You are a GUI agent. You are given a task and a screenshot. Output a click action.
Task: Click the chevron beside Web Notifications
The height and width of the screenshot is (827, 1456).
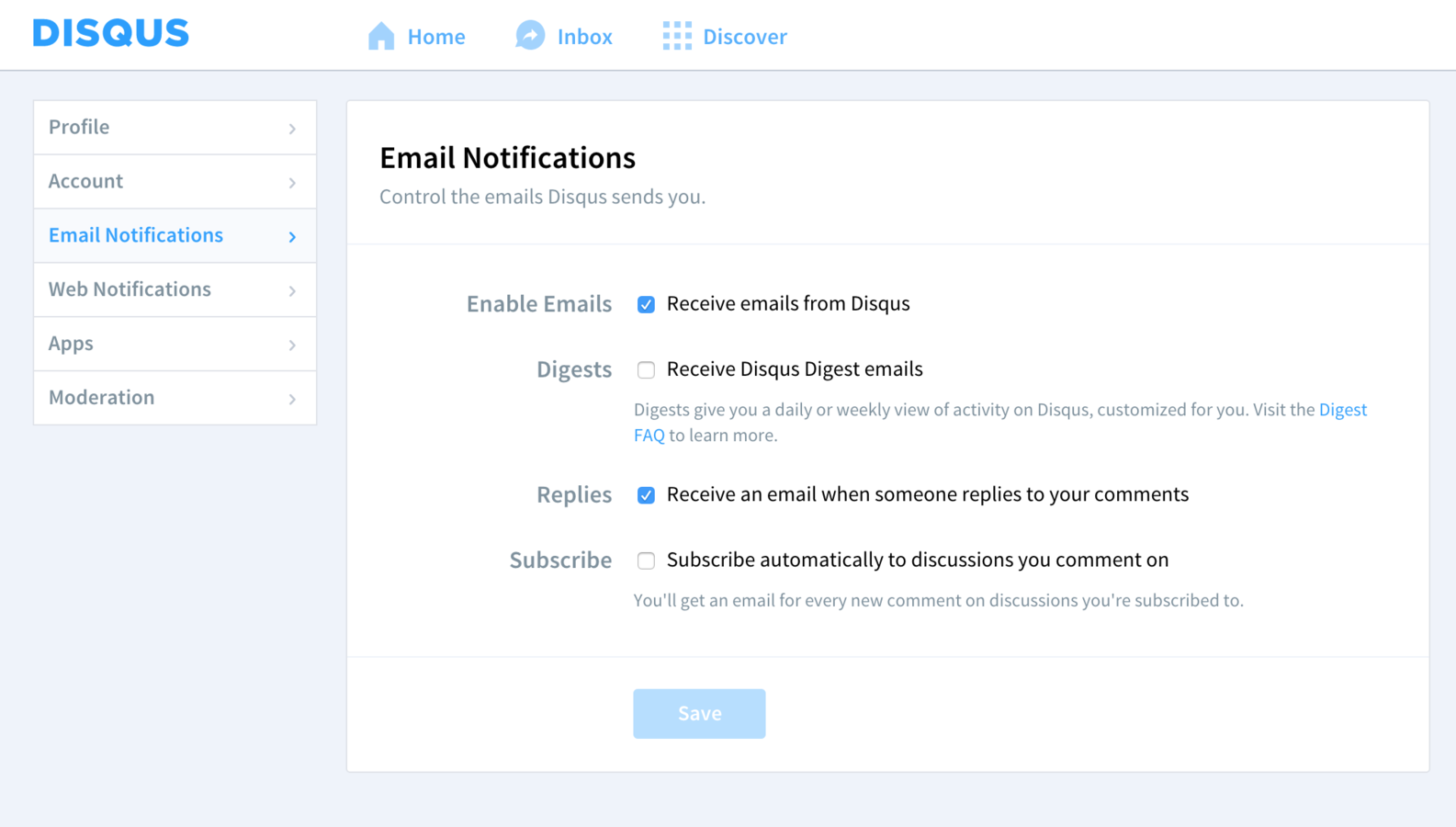(292, 291)
